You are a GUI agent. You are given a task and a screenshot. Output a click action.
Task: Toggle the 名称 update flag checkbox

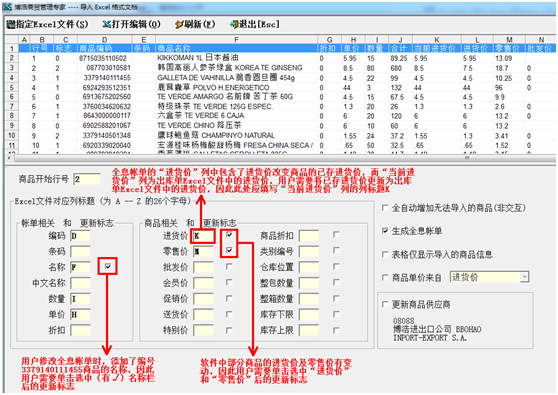[108, 266]
